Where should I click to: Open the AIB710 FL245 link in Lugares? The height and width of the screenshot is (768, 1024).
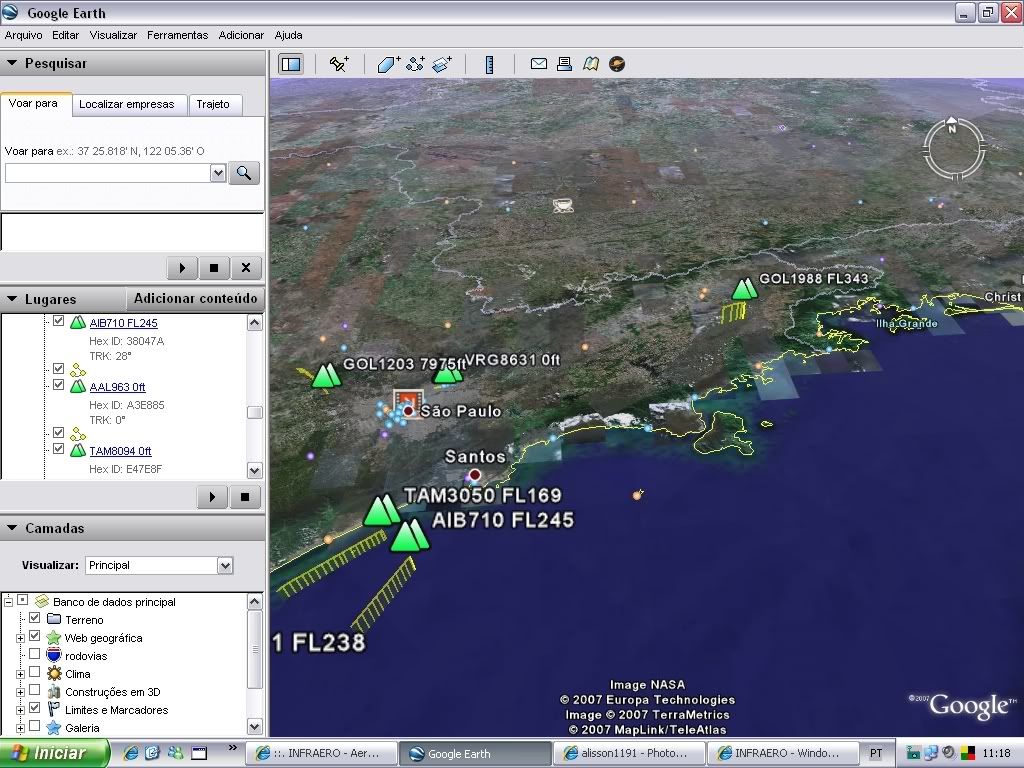[x=123, y=323]
